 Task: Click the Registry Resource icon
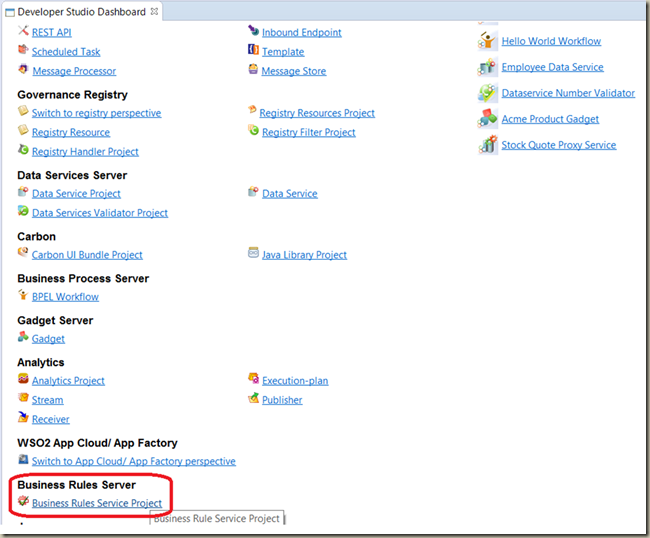[x=23, y=130]
